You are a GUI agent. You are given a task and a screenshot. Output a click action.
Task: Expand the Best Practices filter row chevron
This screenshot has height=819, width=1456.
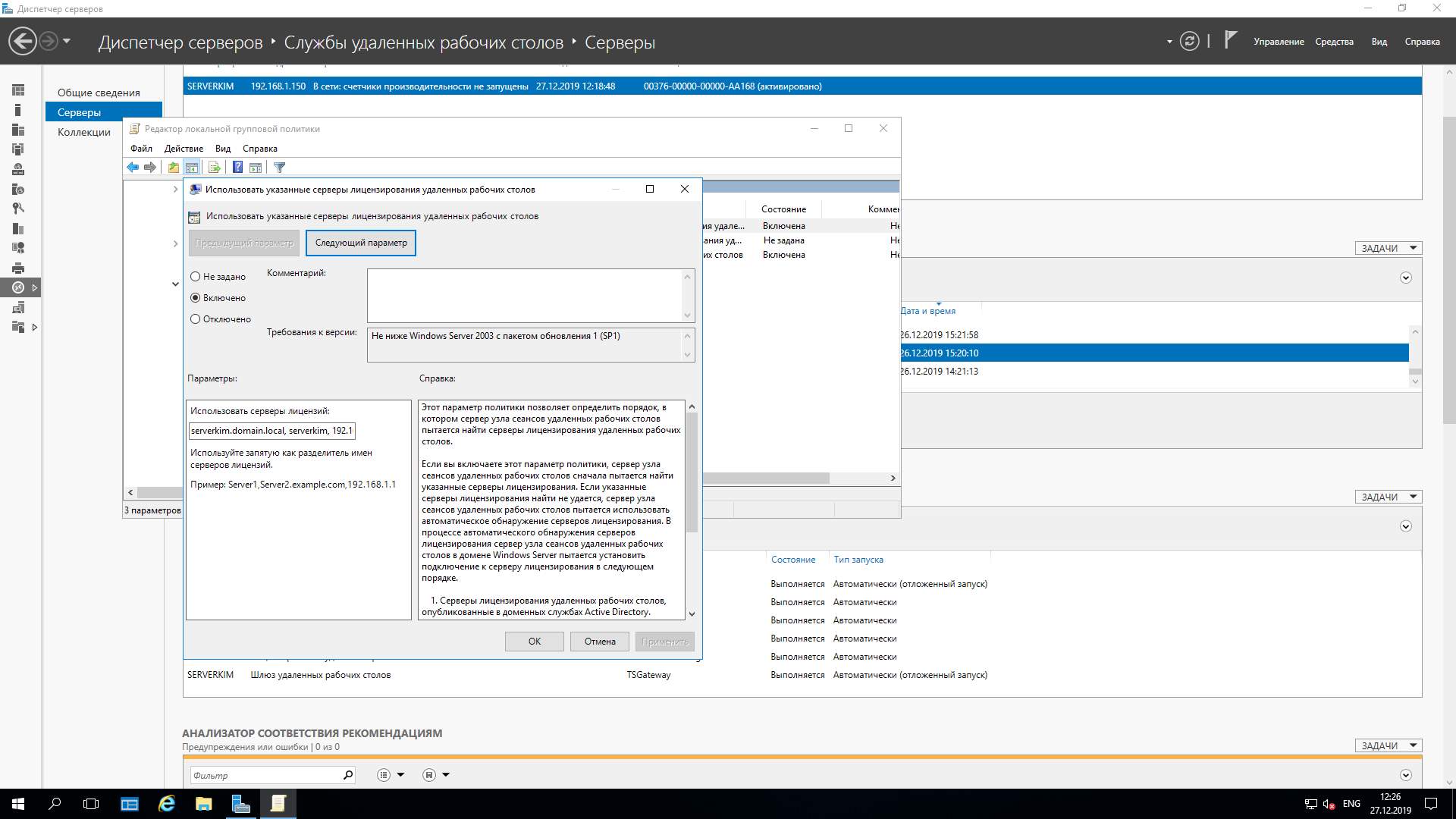pos(1406,775)
